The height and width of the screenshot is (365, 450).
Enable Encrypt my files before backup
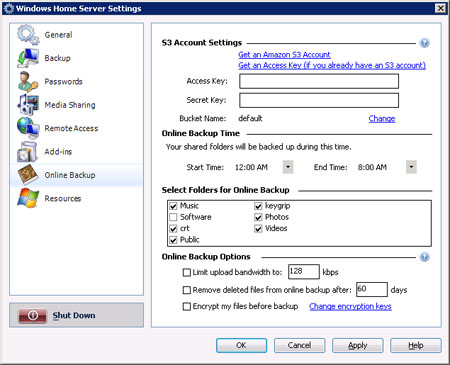pyautogui.click(x=187, y=306)
